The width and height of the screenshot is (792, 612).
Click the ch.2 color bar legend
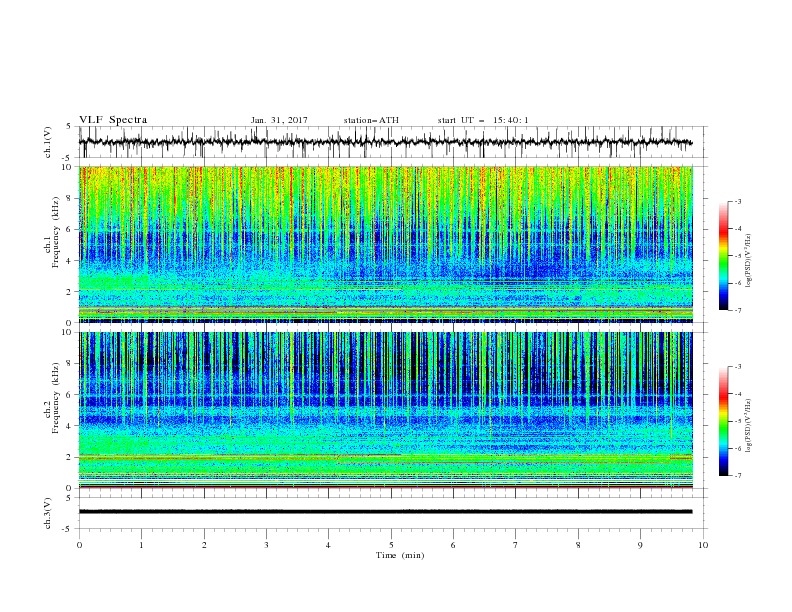point(723,421)
